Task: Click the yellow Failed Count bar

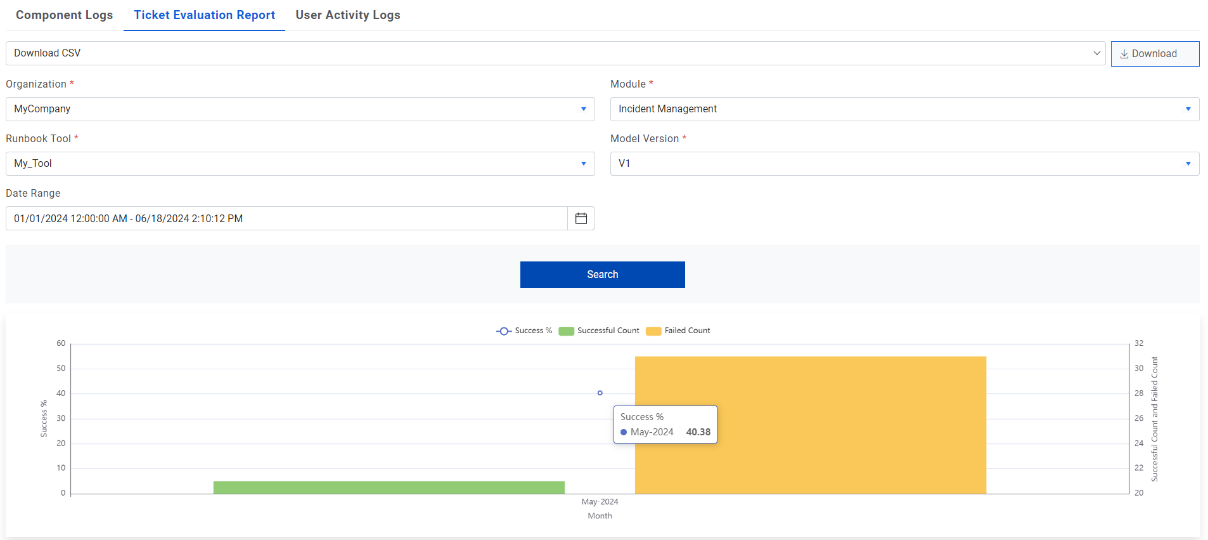Action: [x=810, y=425]
